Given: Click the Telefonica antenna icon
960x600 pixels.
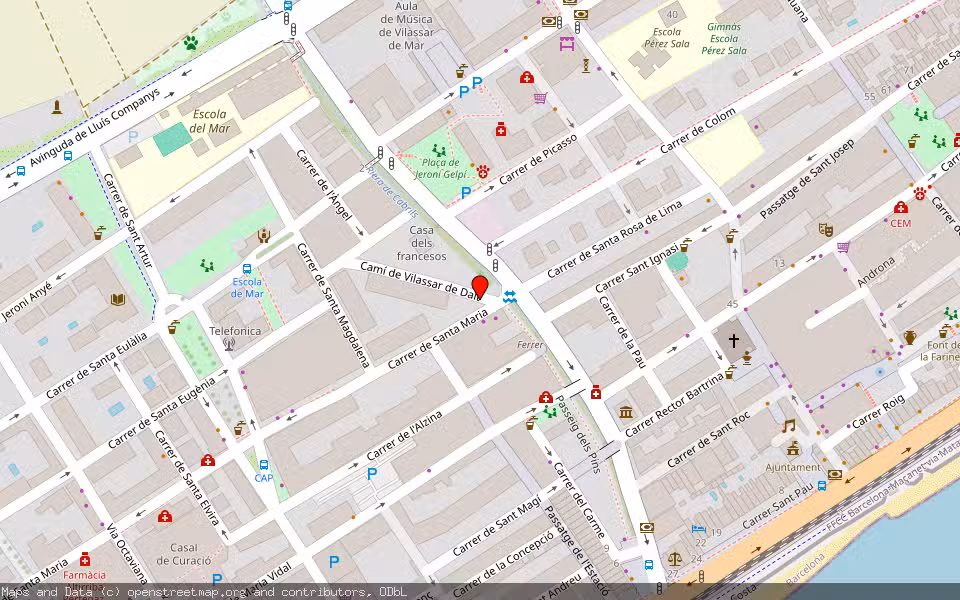Looking at the screenshot, I should click(228, 345).
